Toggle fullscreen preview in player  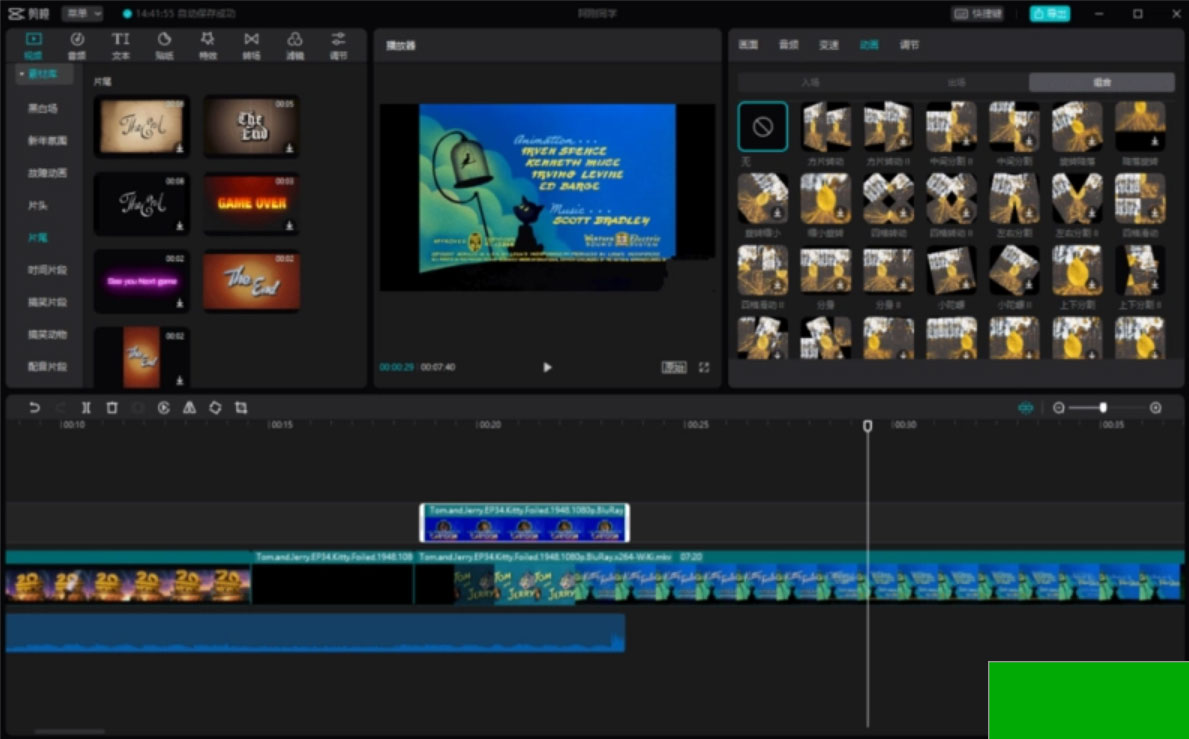click(704, 368)
